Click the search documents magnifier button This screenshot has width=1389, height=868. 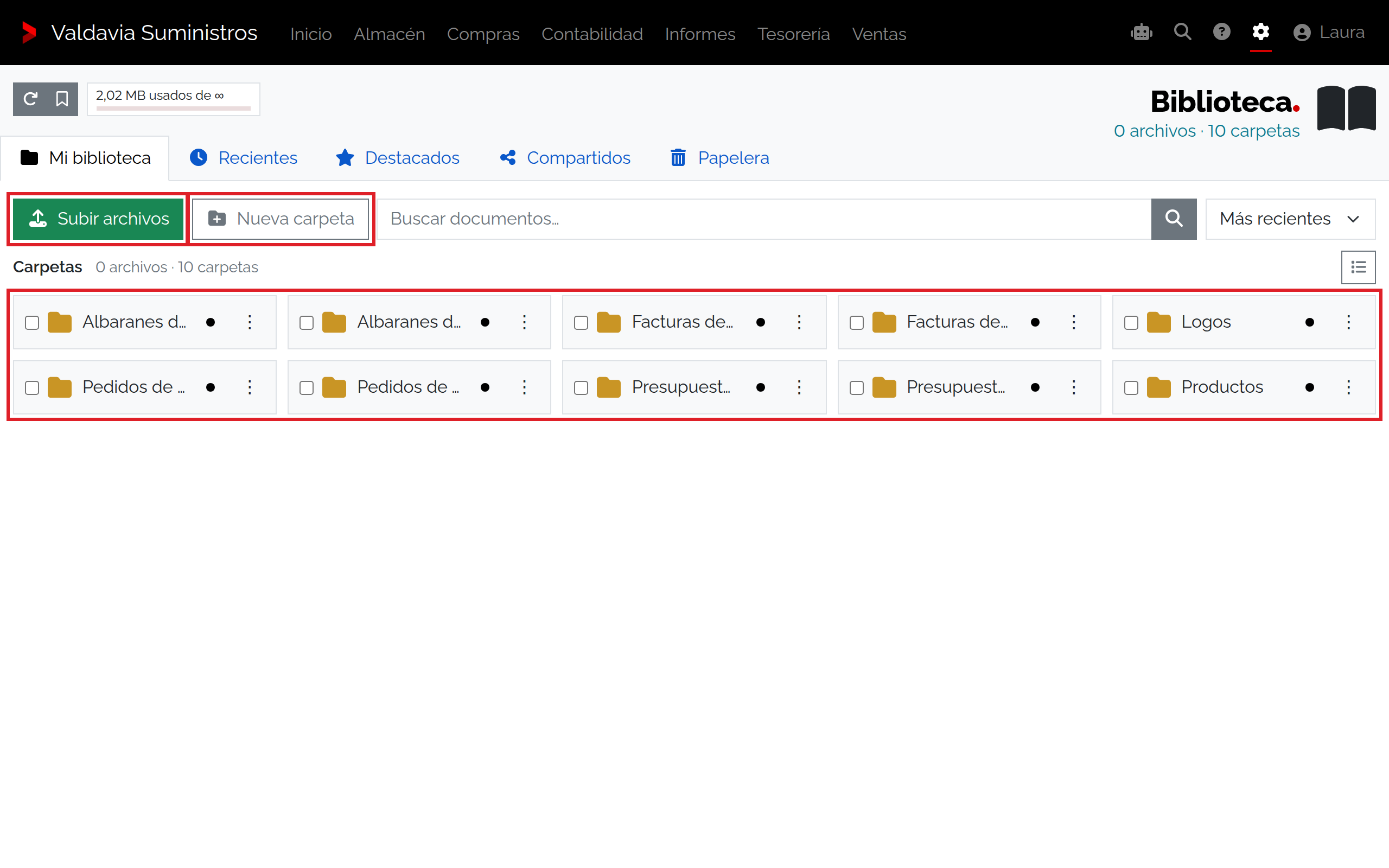tap(1173, 219)
